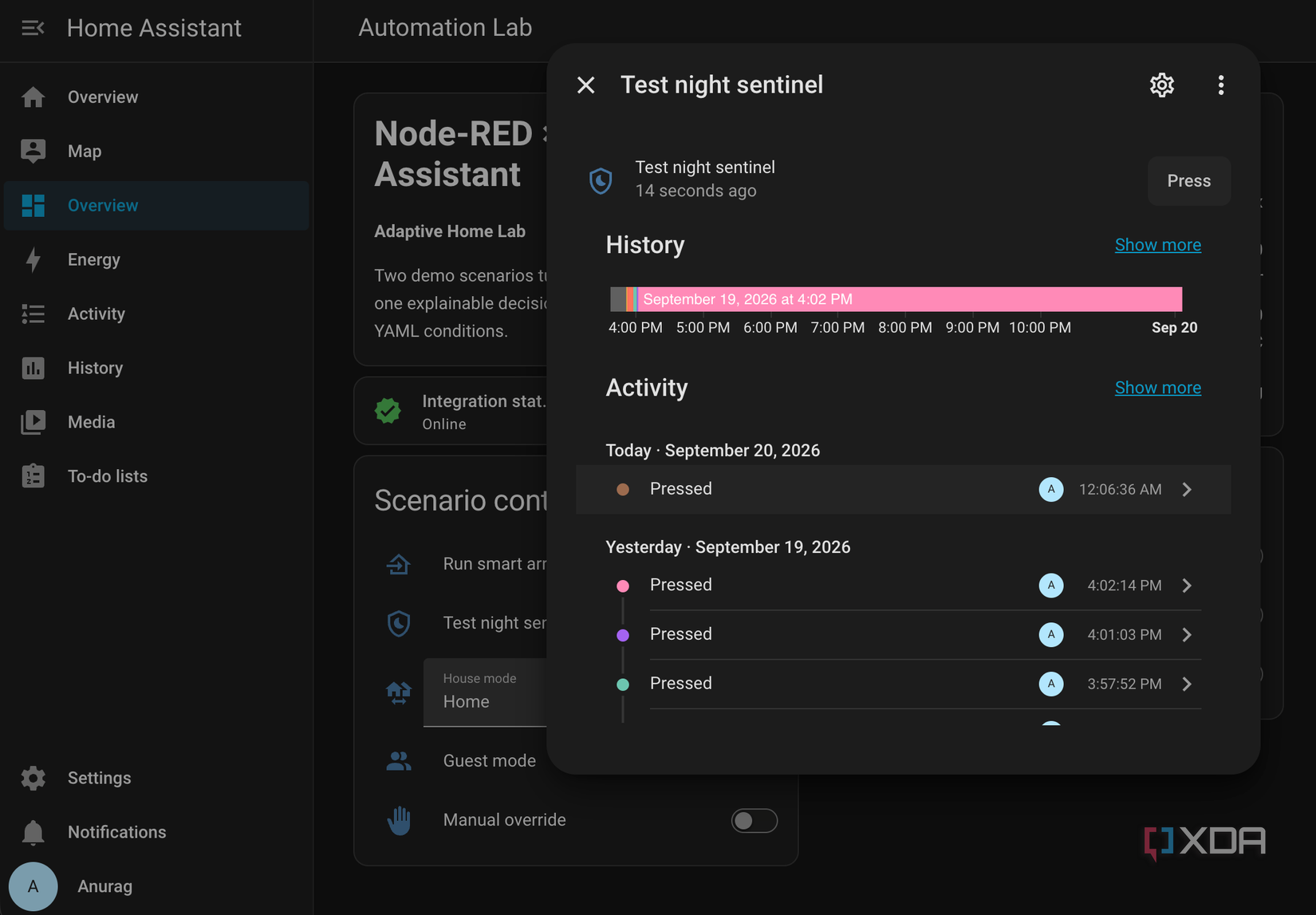
Task: Click the Adaptive Home Lab subtitle
Action: tap(450, 232)
